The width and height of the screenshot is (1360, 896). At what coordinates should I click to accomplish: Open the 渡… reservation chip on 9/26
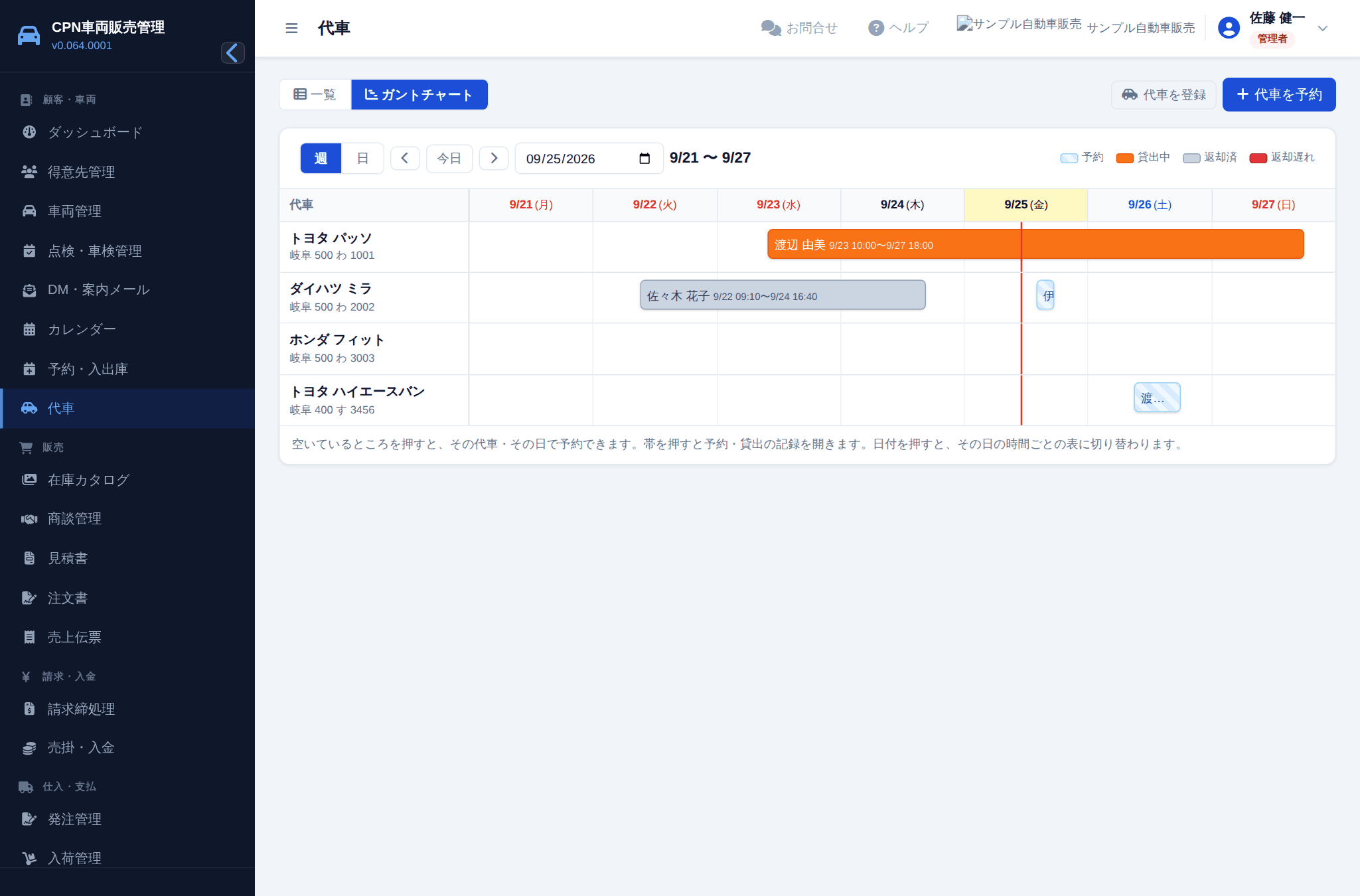(x=1157, y=398)
